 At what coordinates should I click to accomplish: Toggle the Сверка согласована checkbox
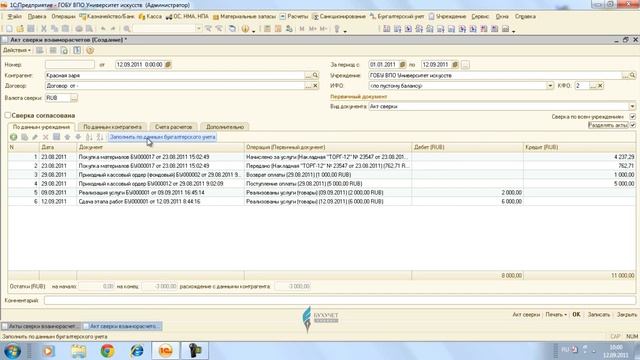click(8, 116)
